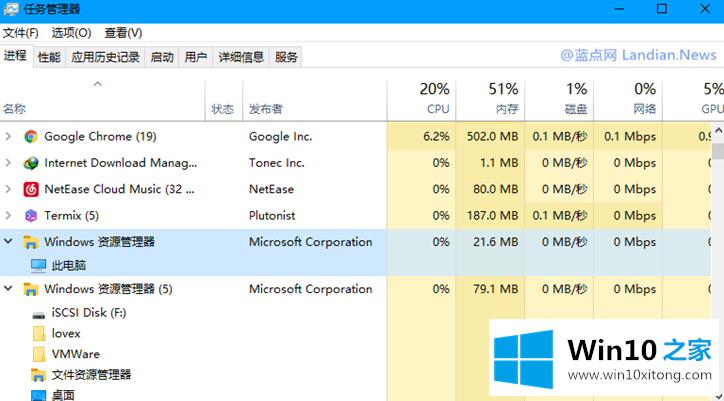Expand the Google Chrome (19) process group

(8, 136)
